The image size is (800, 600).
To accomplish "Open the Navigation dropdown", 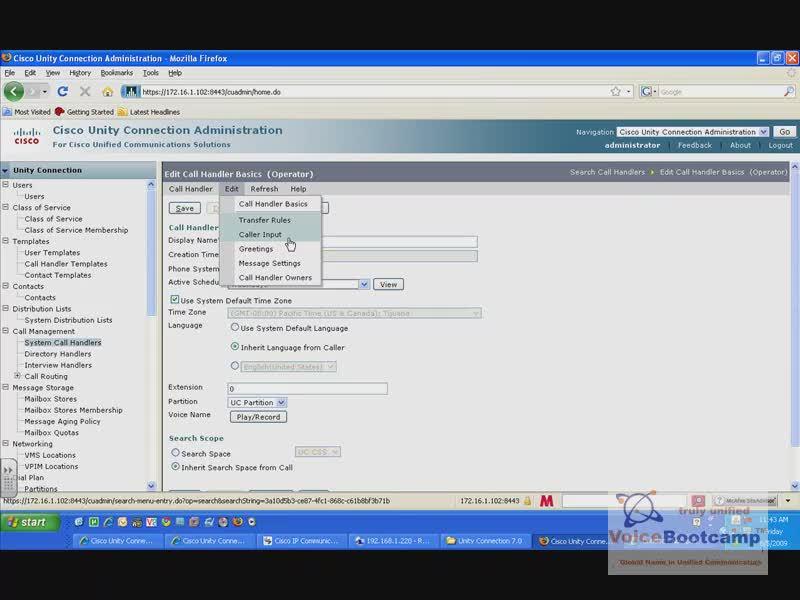I will click(692, 132).
